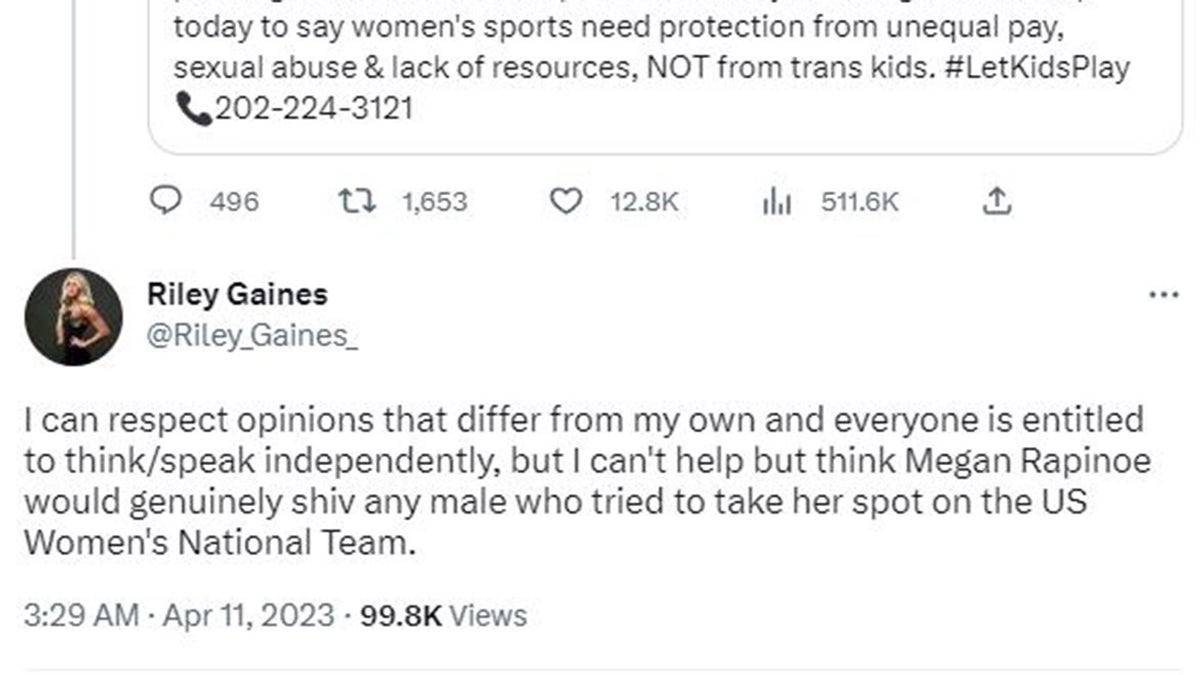Click the phone number 202-224-3121
Image resolution: width=1200 pixels, height=675 pixels.
click(x=313, y=108)
